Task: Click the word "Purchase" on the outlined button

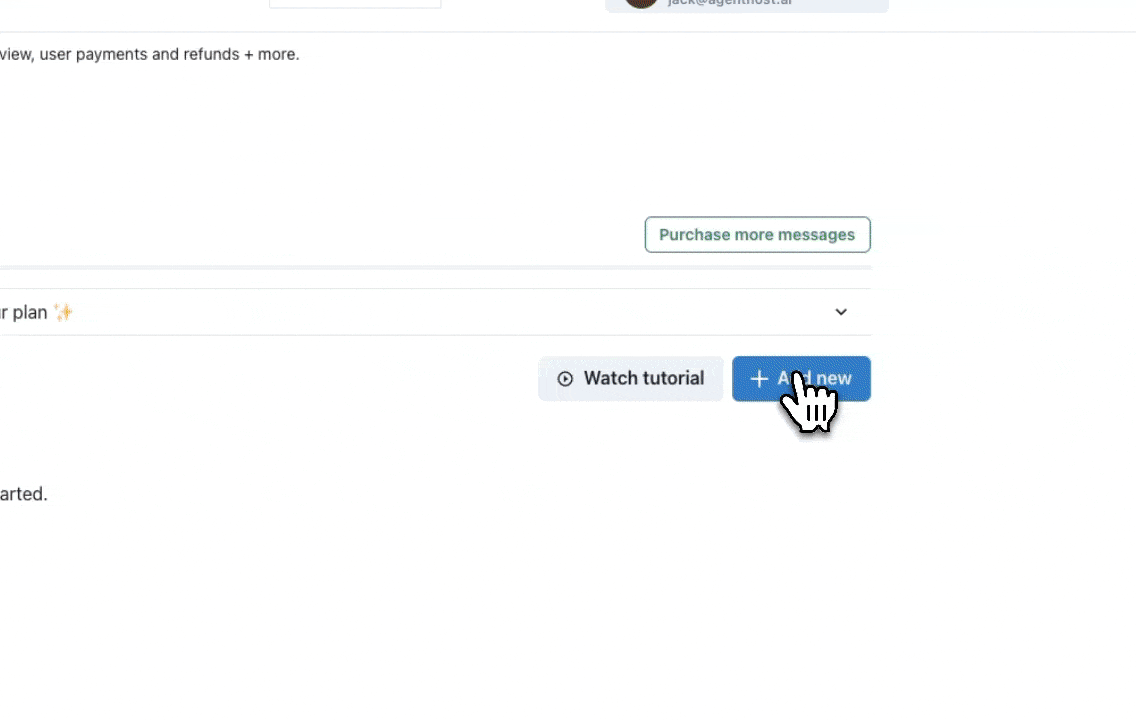Action: point(695,235)
